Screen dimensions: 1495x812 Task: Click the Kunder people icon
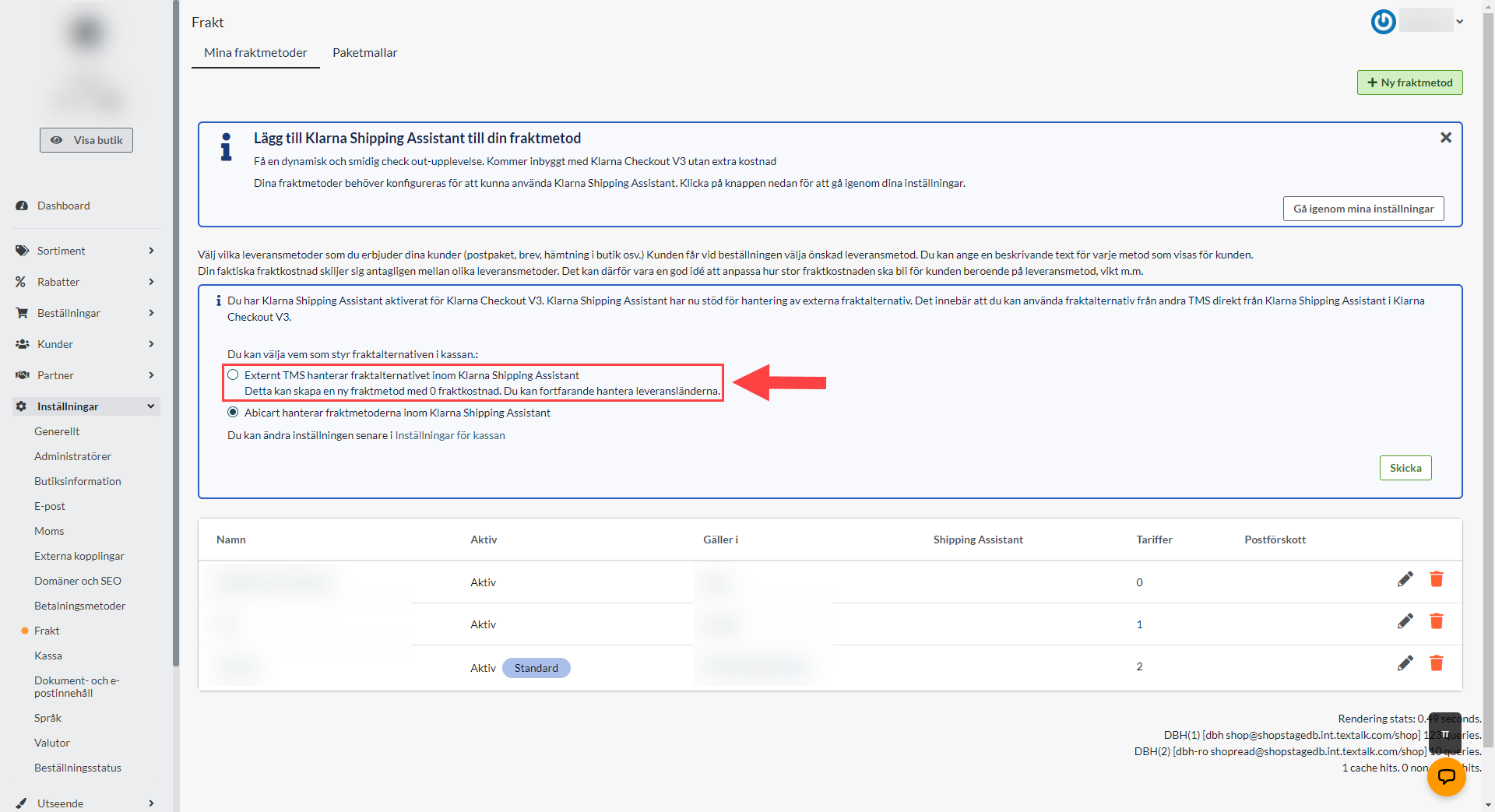(22, 344)
